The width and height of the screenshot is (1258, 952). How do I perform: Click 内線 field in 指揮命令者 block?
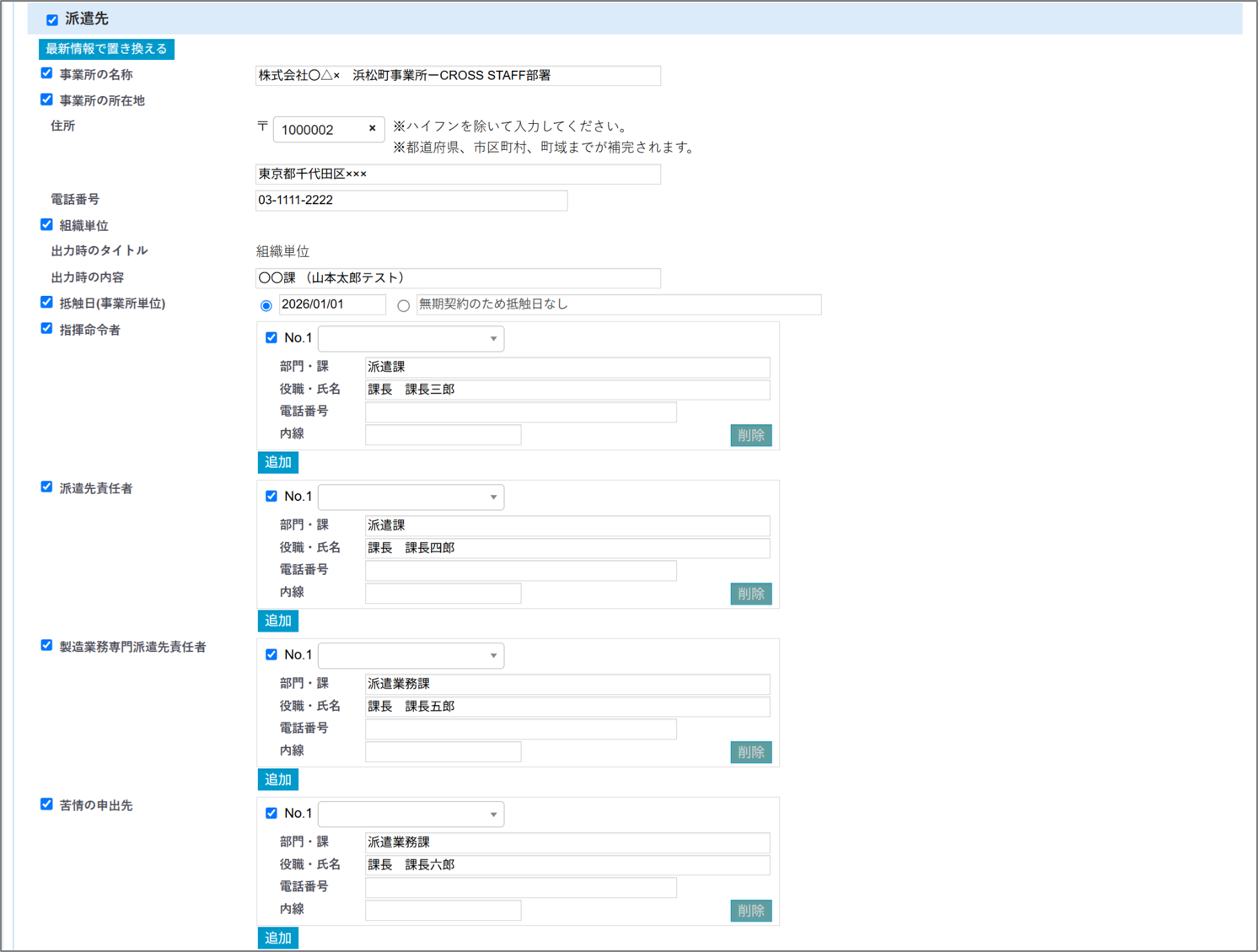443,434
